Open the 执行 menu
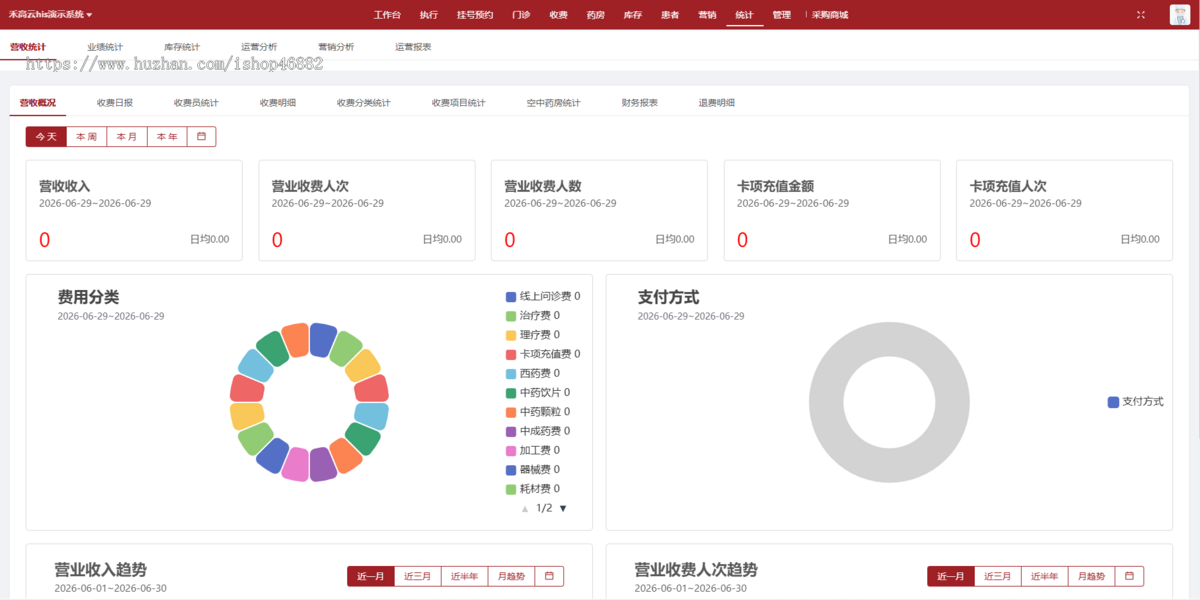 click(428, 15)
